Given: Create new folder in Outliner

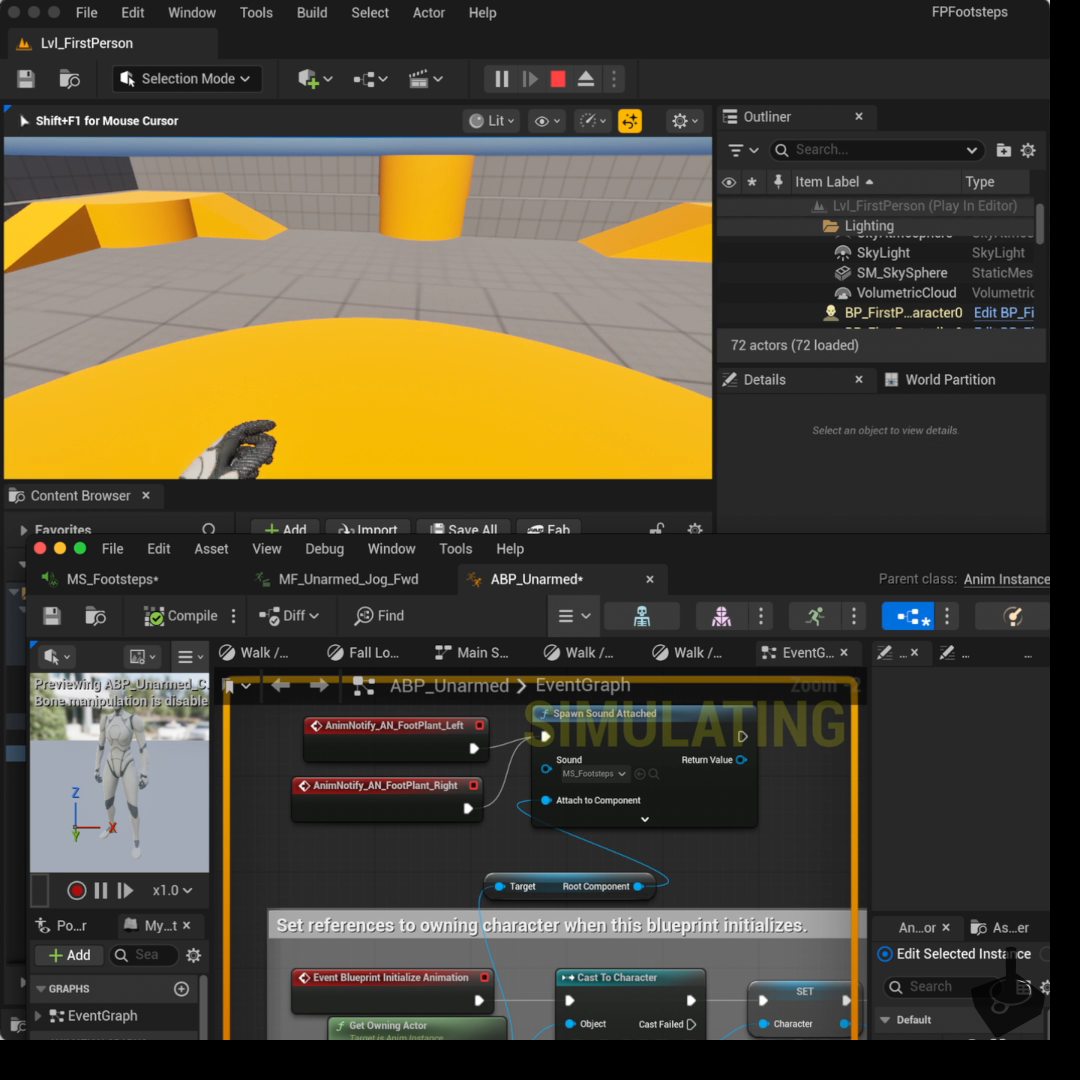Looking at the screenshot, I should point(1003,150).
